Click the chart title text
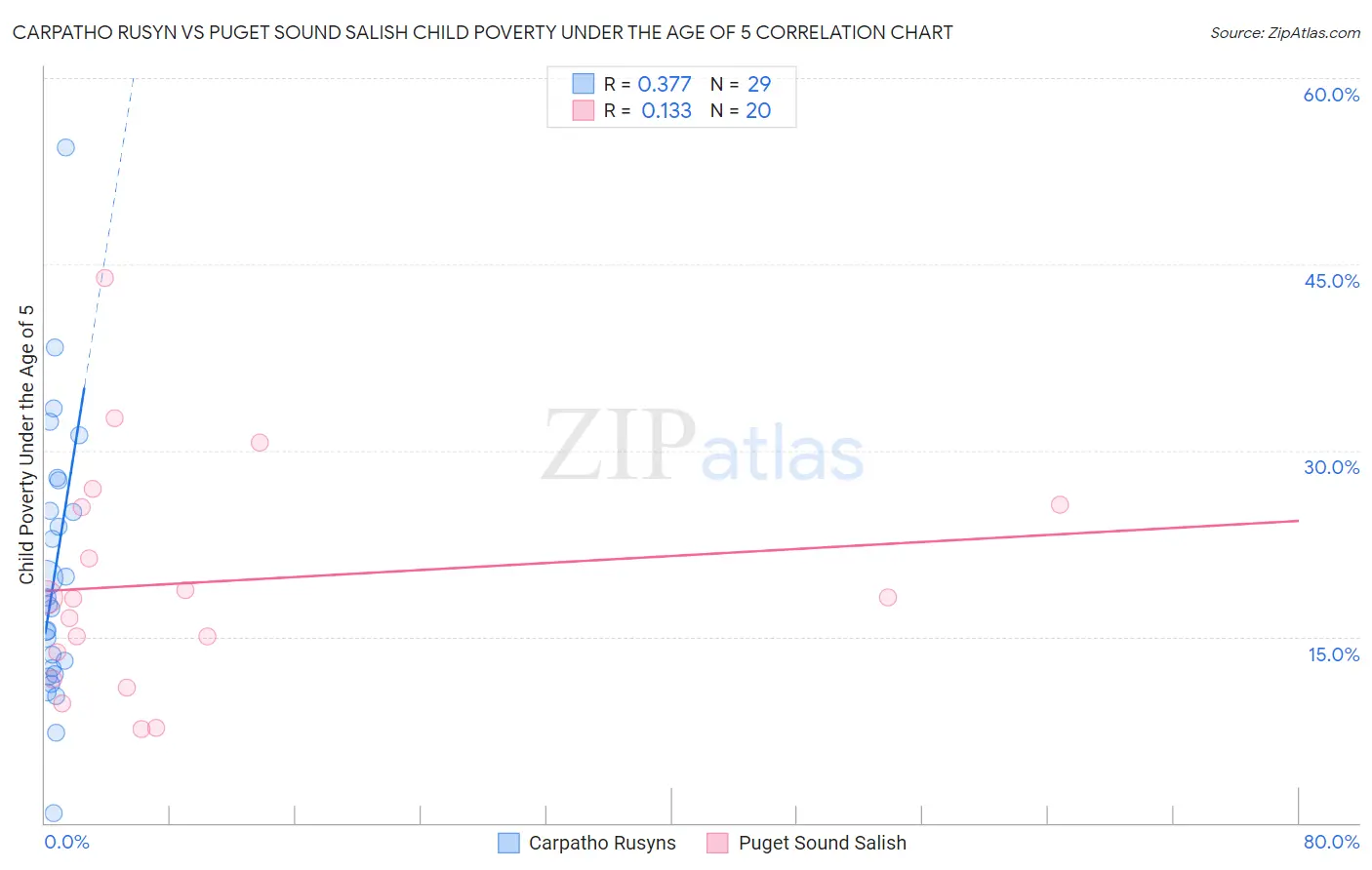 click(482, 32)
